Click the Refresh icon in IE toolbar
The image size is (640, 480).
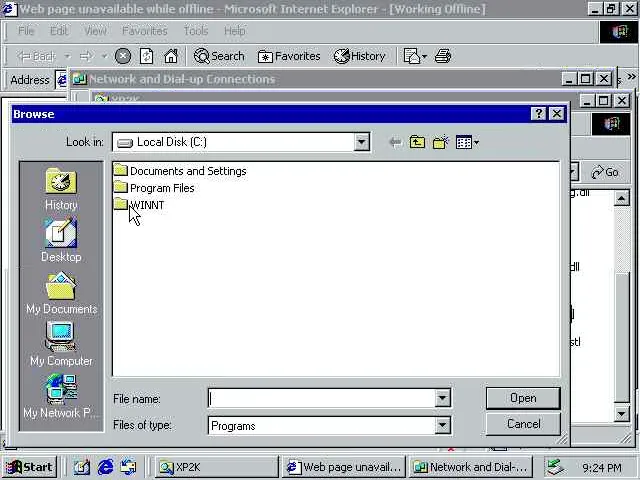pyautogui.click(x=146, y=56)
